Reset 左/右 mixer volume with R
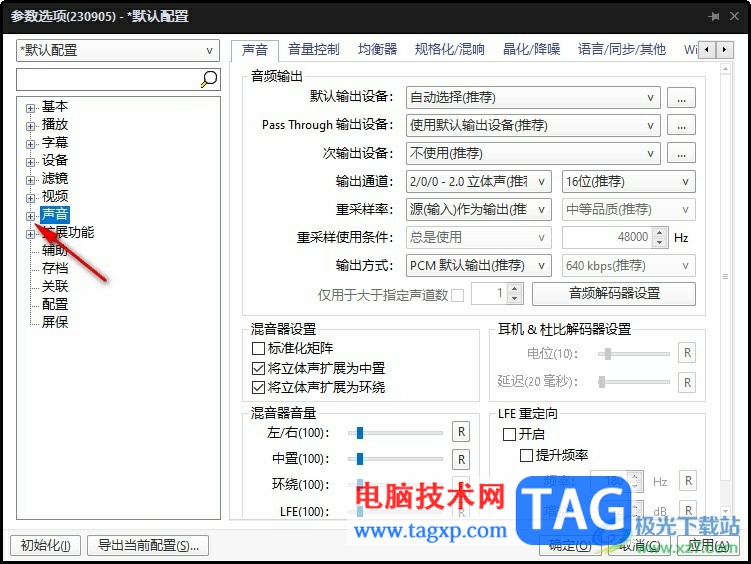This screenshot has height=564, width=751. [461, 432]
